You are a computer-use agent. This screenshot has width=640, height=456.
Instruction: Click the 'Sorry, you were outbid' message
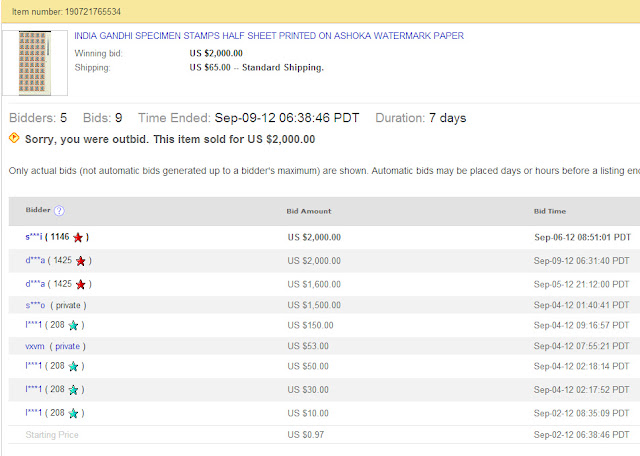(170, 139)
